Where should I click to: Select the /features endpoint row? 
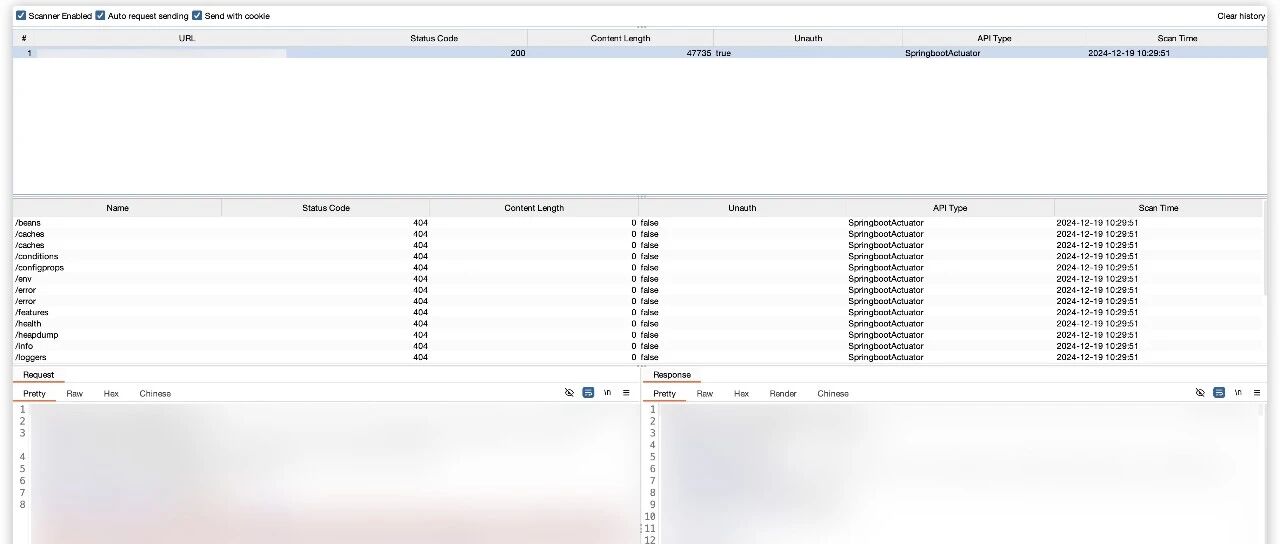(x=638, y=312)
